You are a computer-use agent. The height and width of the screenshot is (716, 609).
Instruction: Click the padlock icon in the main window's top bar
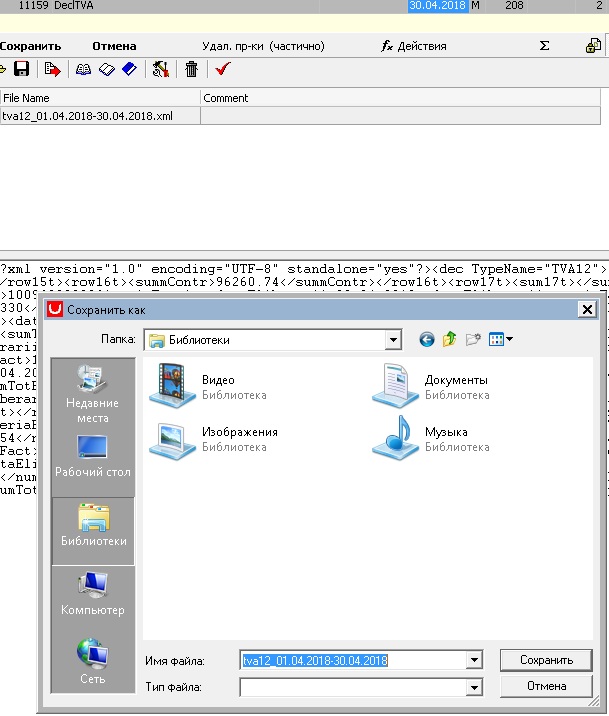pyautogui.click(x=593, y=46)
